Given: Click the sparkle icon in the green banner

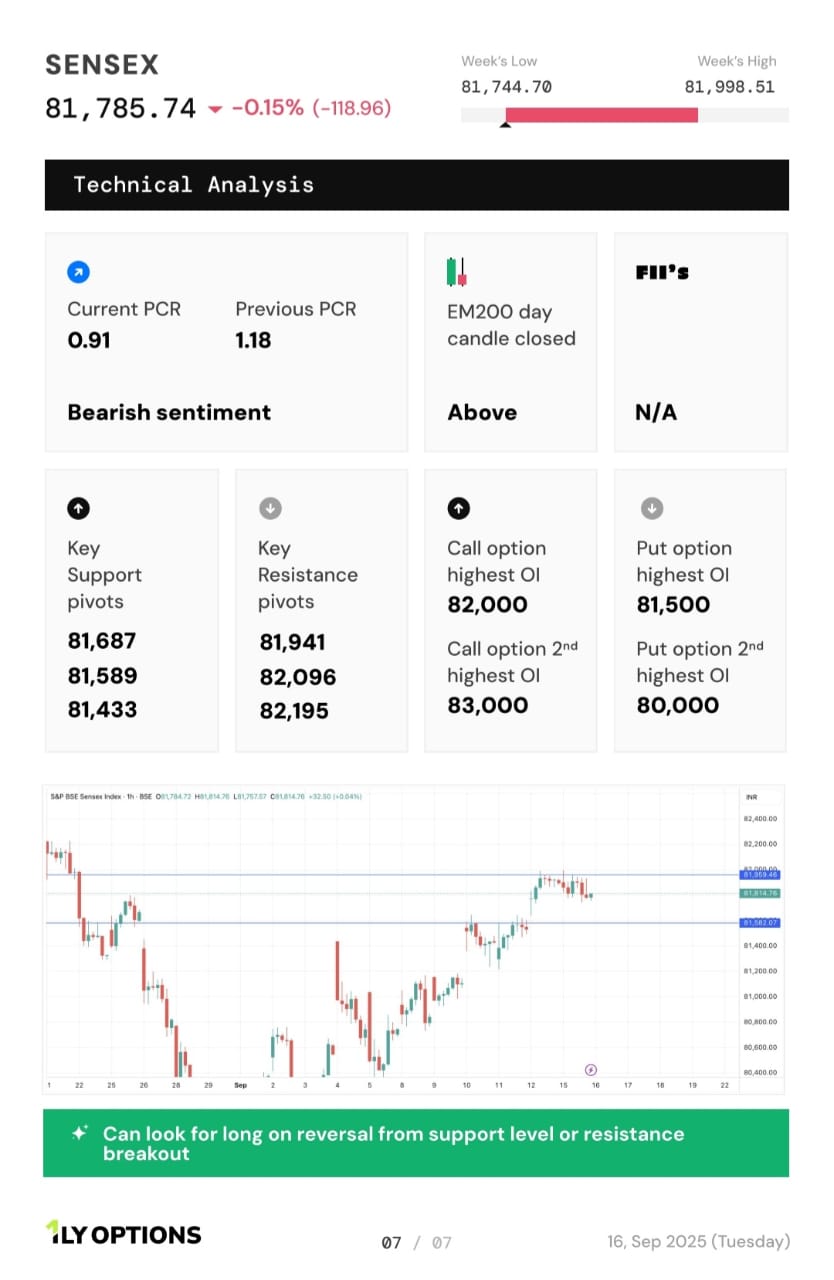Looking at the screenshot, I should coord(80,1133).
